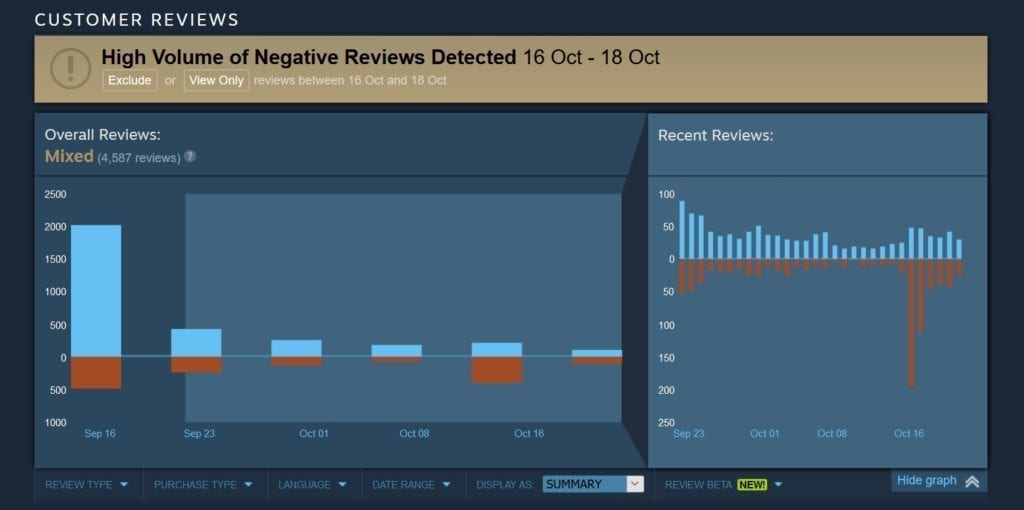
Task: Open the Language filter menu
Action: (x=313, y=485)
